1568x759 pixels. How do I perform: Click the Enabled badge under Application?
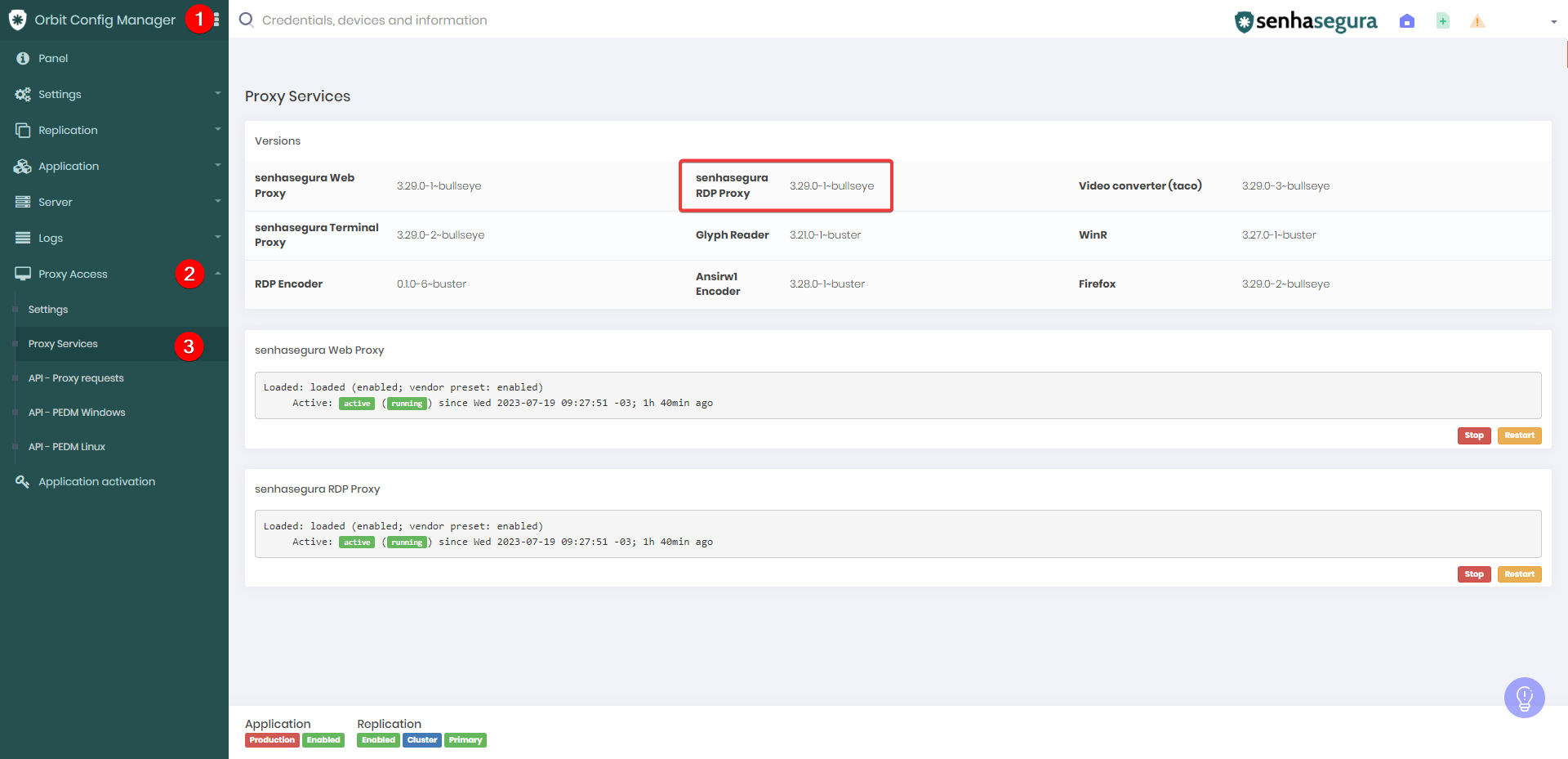323,740
